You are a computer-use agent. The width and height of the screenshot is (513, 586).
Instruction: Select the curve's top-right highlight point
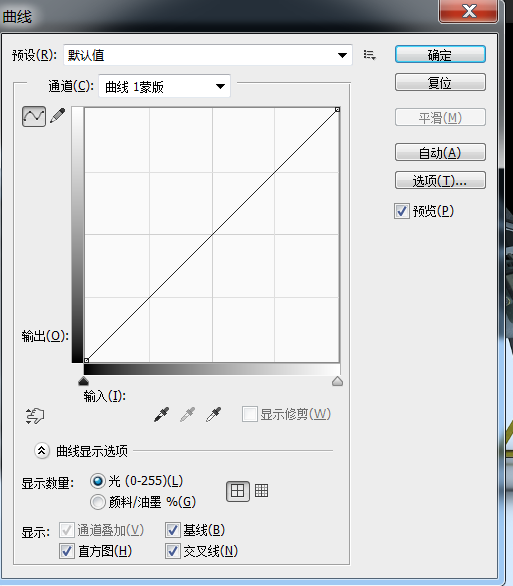pyautogui.click(x=337, y=110)
